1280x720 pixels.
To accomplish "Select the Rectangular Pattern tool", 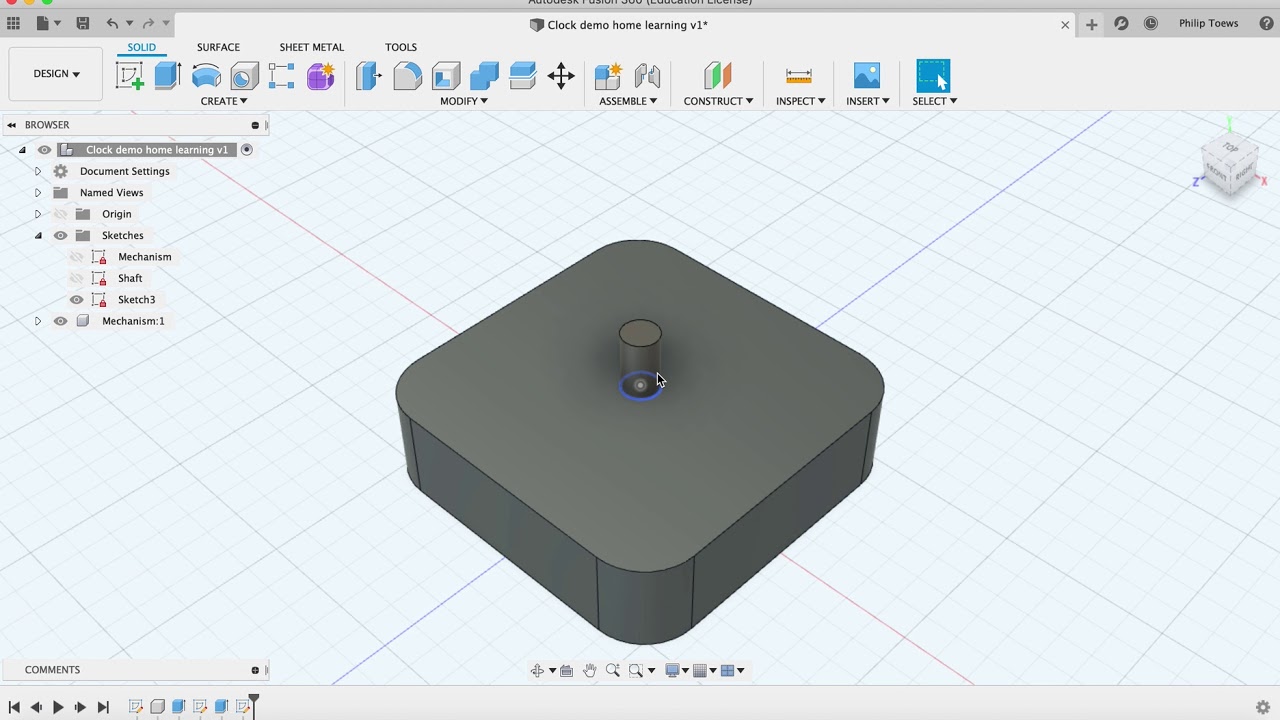I will 281,76.
